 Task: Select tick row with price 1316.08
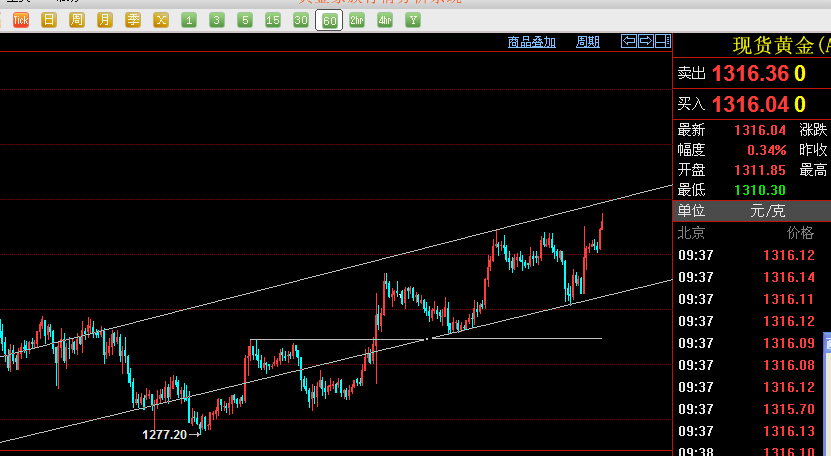click(752, 365)
